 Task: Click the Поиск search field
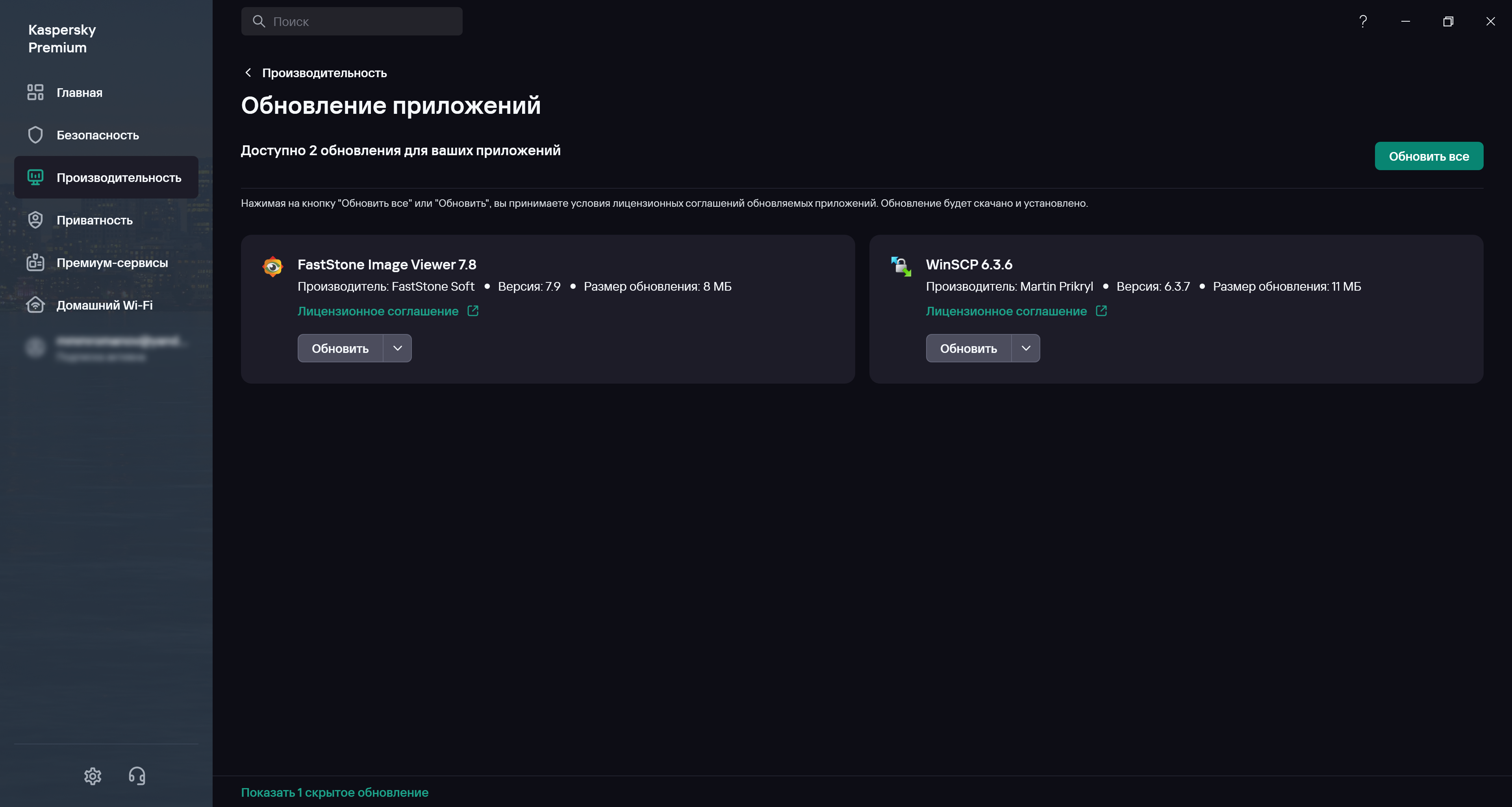pyautogui.click(x=352, y=22)
